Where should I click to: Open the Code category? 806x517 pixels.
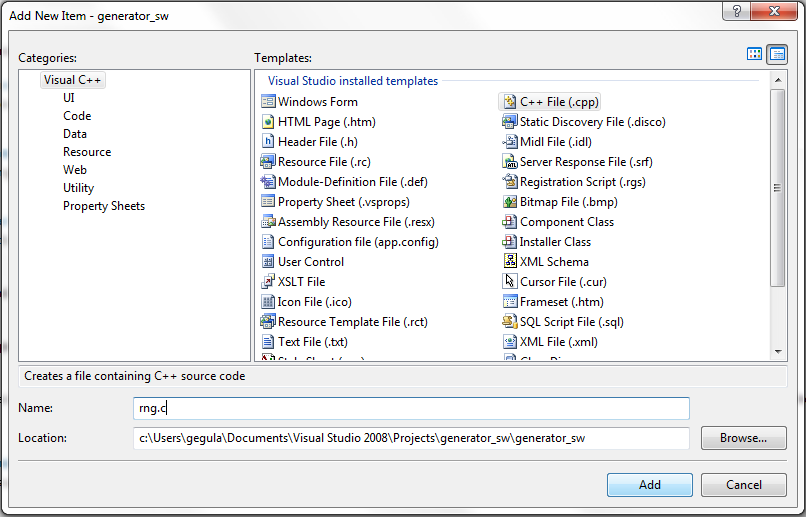tap(77, 116)
